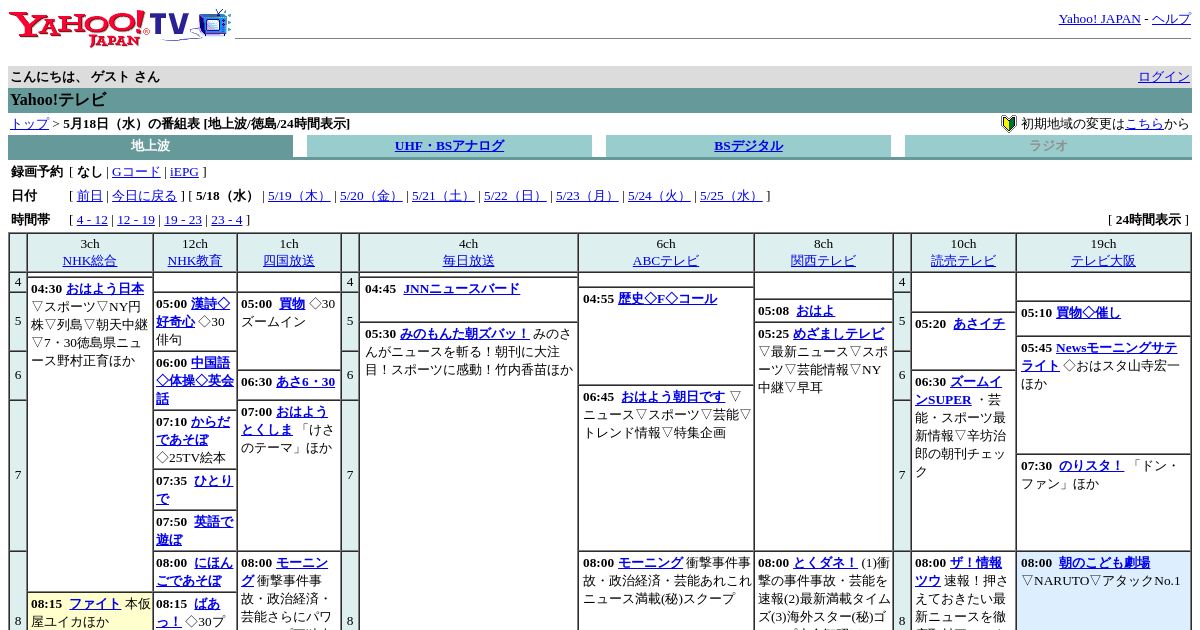This screenshot has height=630, width=1200.
Task: Open 四国放送 program 買物 at 05:00
Action: click(x=292, y=304)
